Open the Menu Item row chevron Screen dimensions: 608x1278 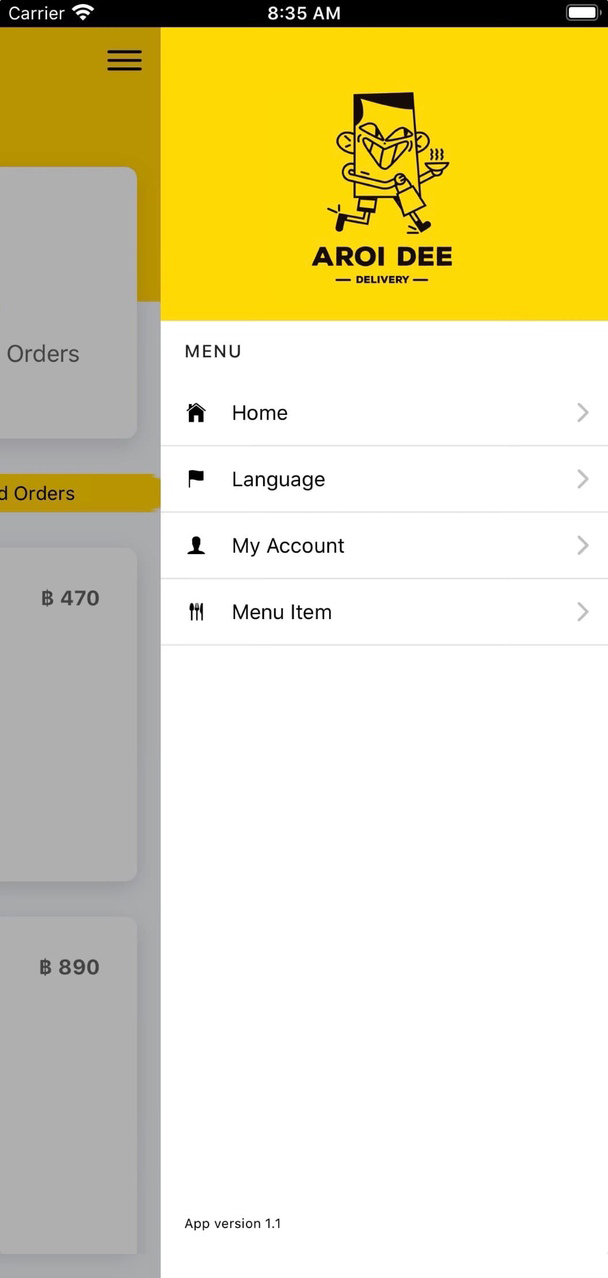[x=582, y=612]
